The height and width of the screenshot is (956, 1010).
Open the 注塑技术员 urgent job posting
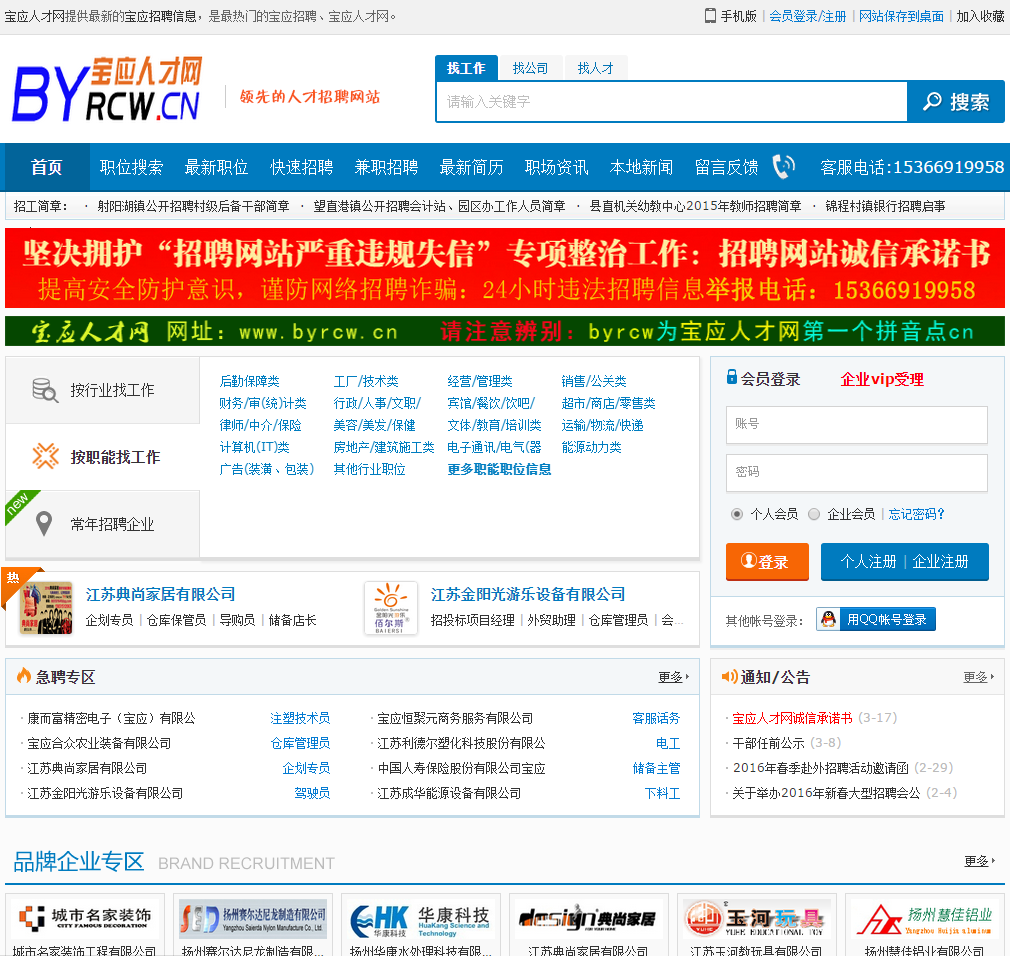pyautogui.click(x=300, y=718)
